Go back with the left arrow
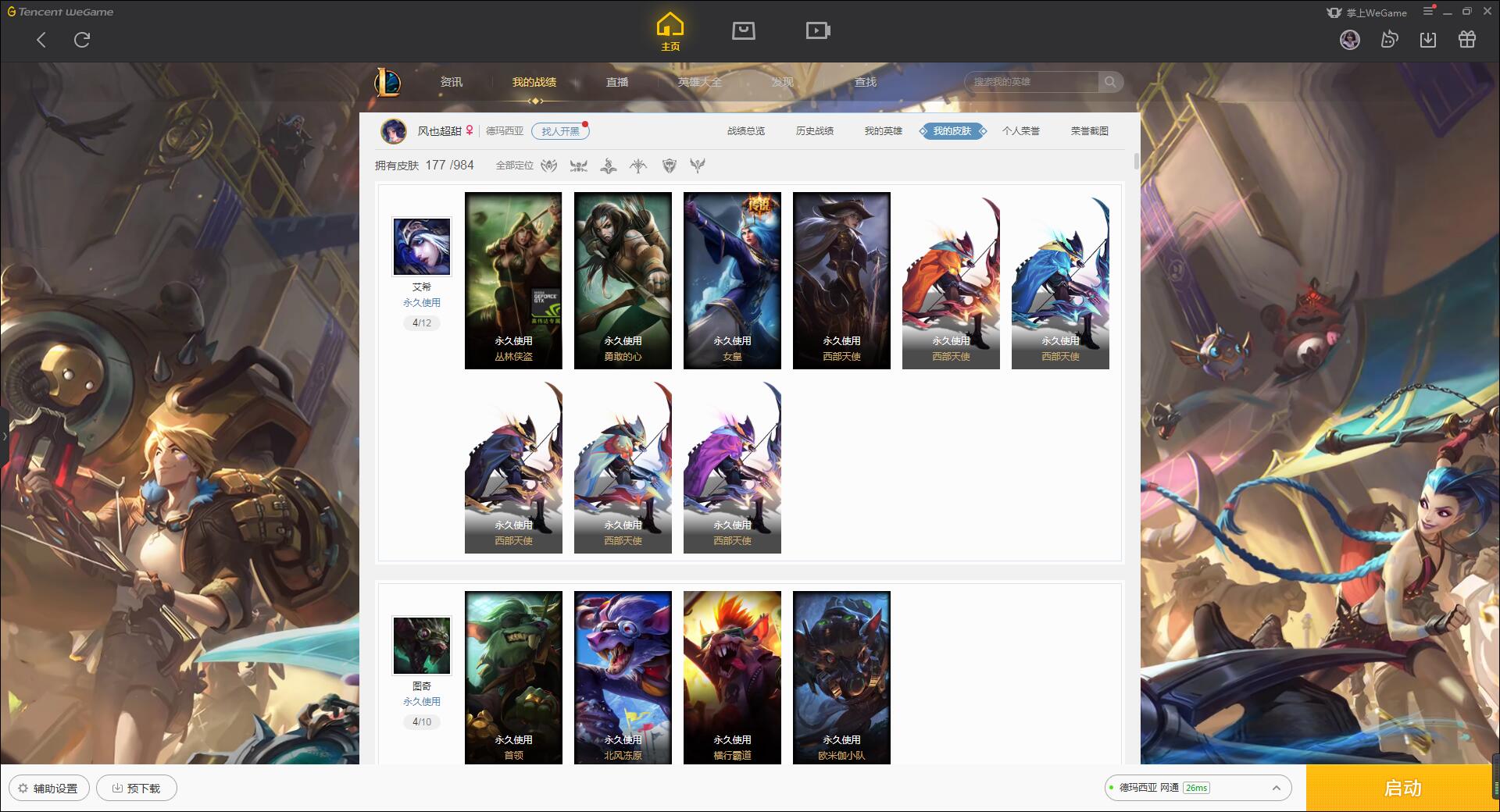 pyautogui.click(x=41, y=40)
